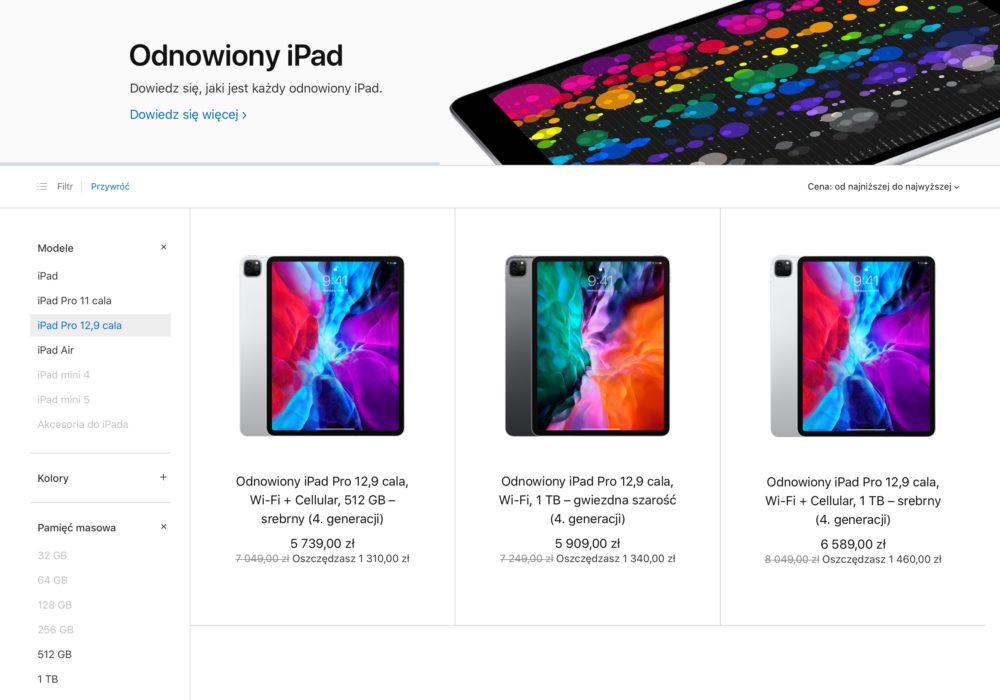Filter by 512 GB storage
Image resolution: width=1000 pixels, height=700 pixels.
54,655
